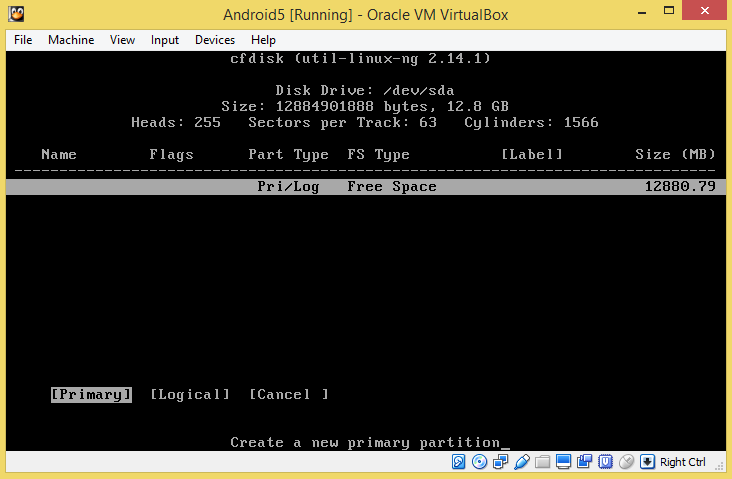
Task: Click the optical disc drive status icon
Action: (x=479, y=462)
